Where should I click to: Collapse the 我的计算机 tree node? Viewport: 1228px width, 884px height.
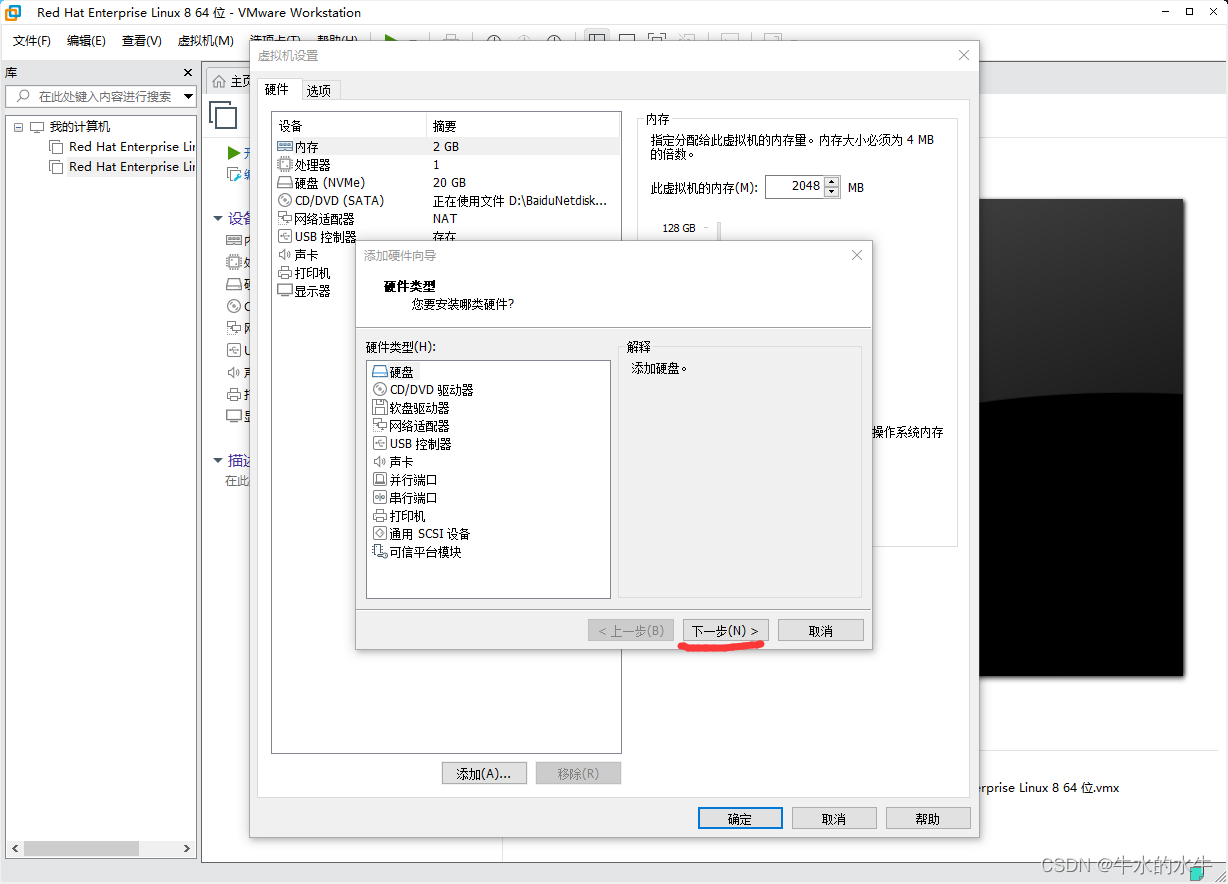(x=18, y=127)
